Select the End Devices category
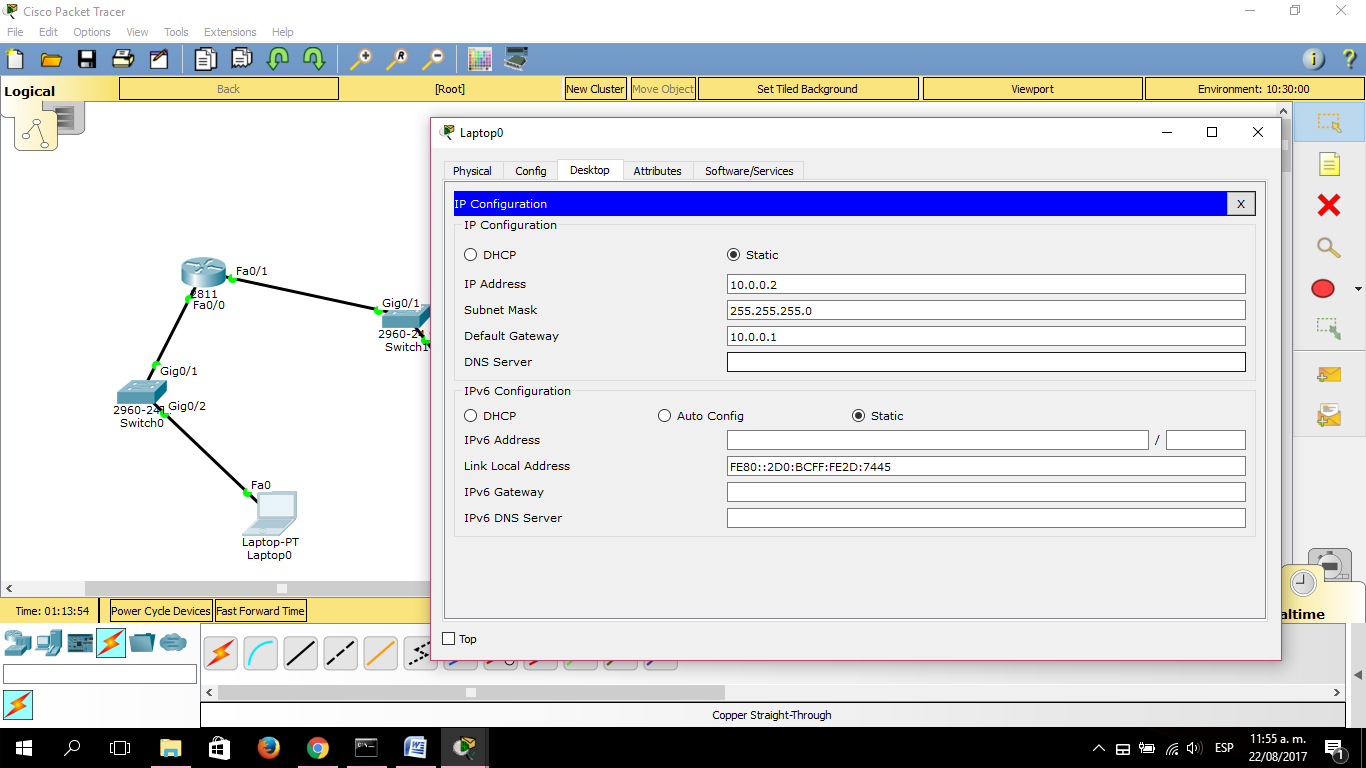Image resolution: width=1366 pixels, height=768 pixels. click(49, 642)
